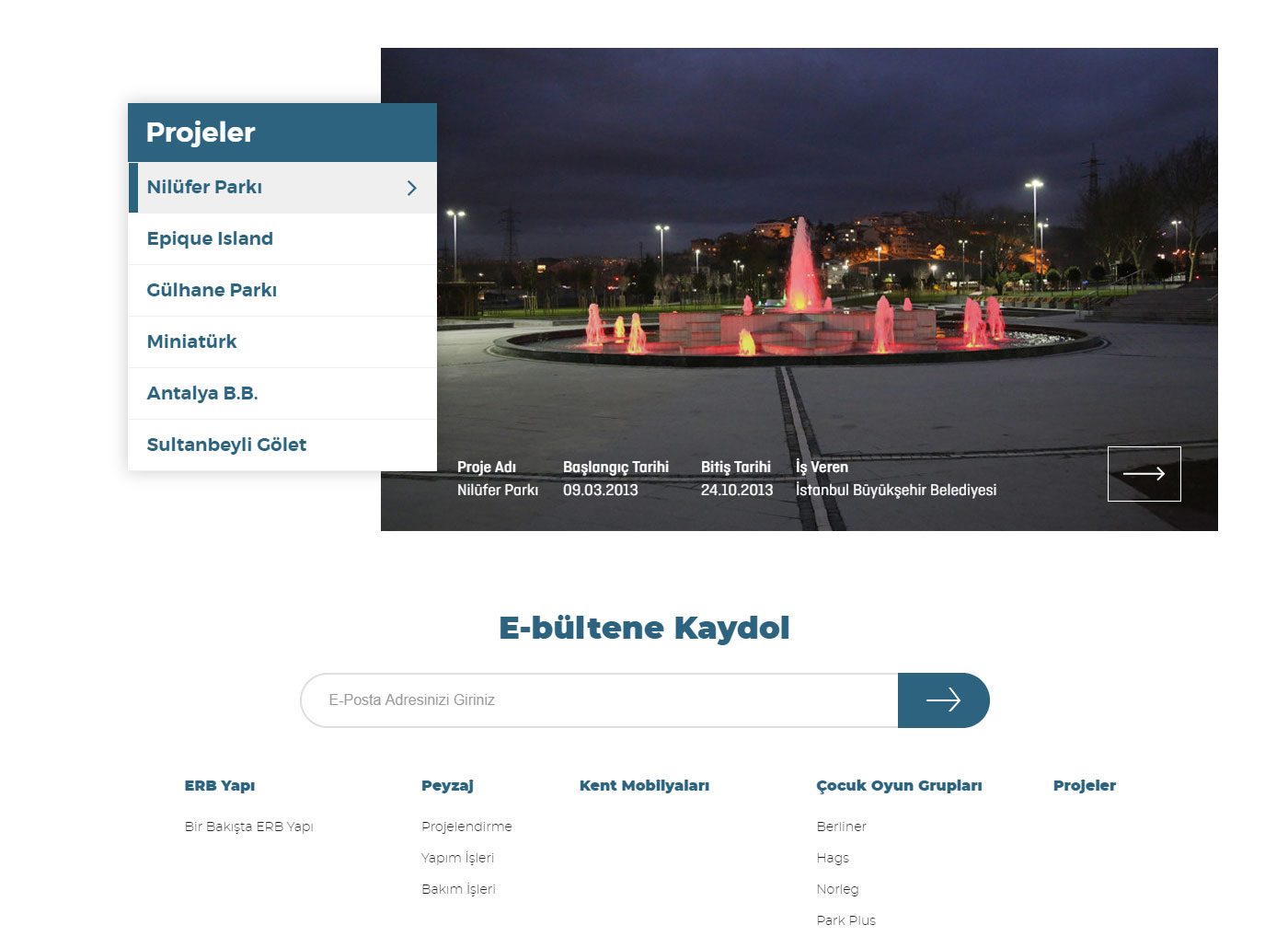Screen dimensions: 1288x948
Task: Submit the e-bulletin signup arrow button
Action: pos(943,700)
